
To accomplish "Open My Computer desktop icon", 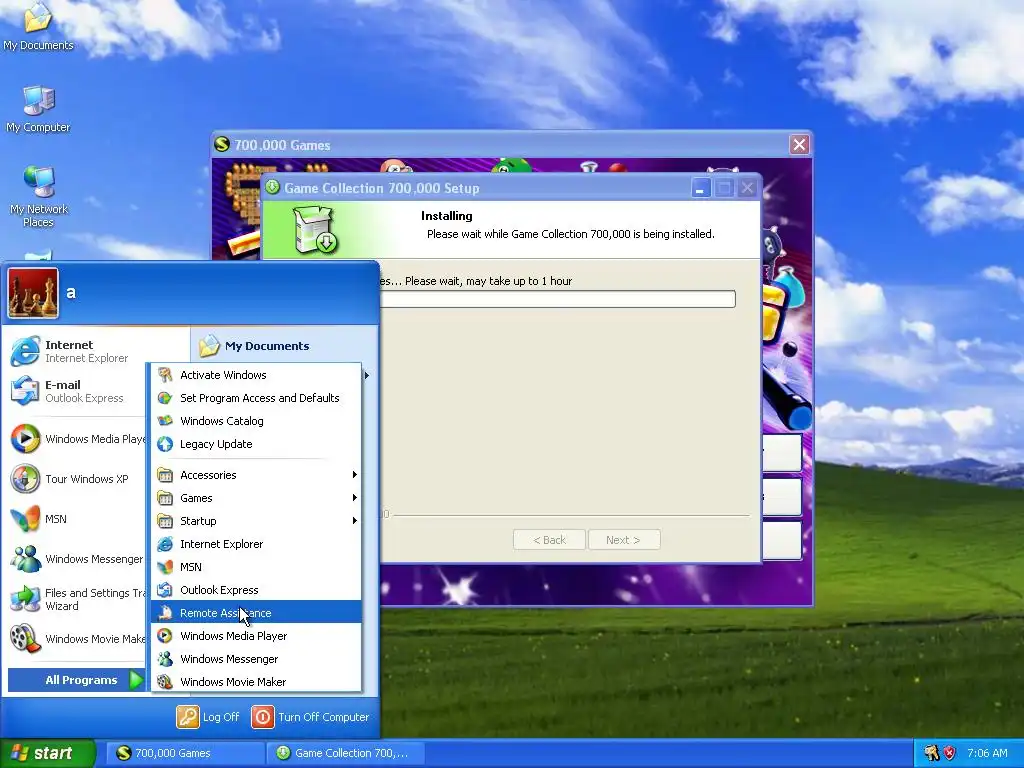I will click(38, 108).
